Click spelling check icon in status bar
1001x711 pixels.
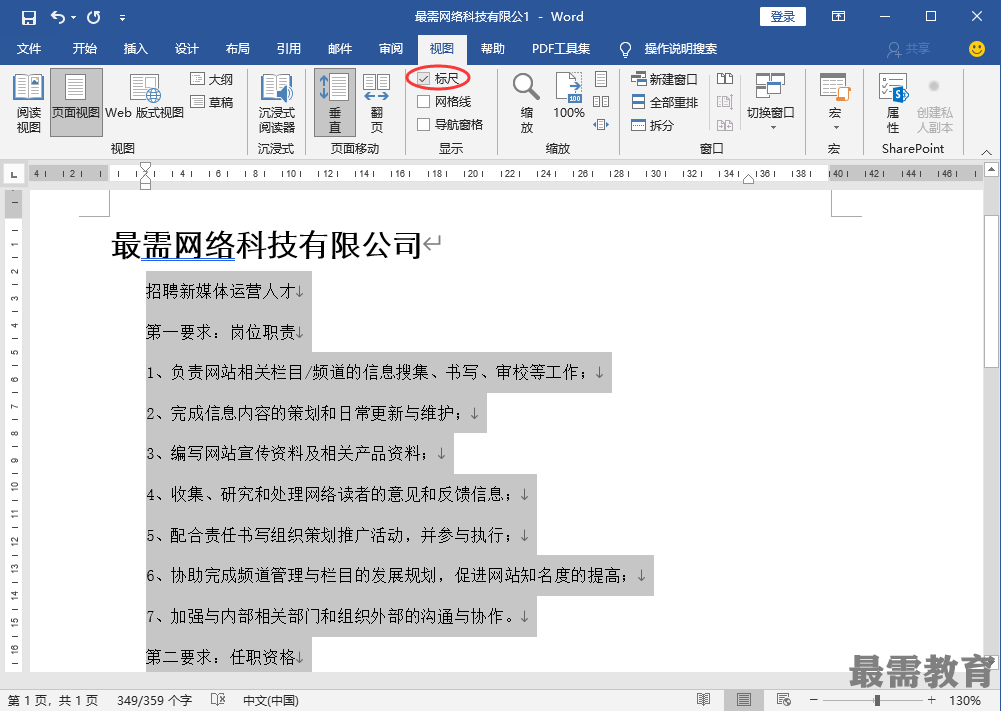pyautogui.click(x=218, y=700)
